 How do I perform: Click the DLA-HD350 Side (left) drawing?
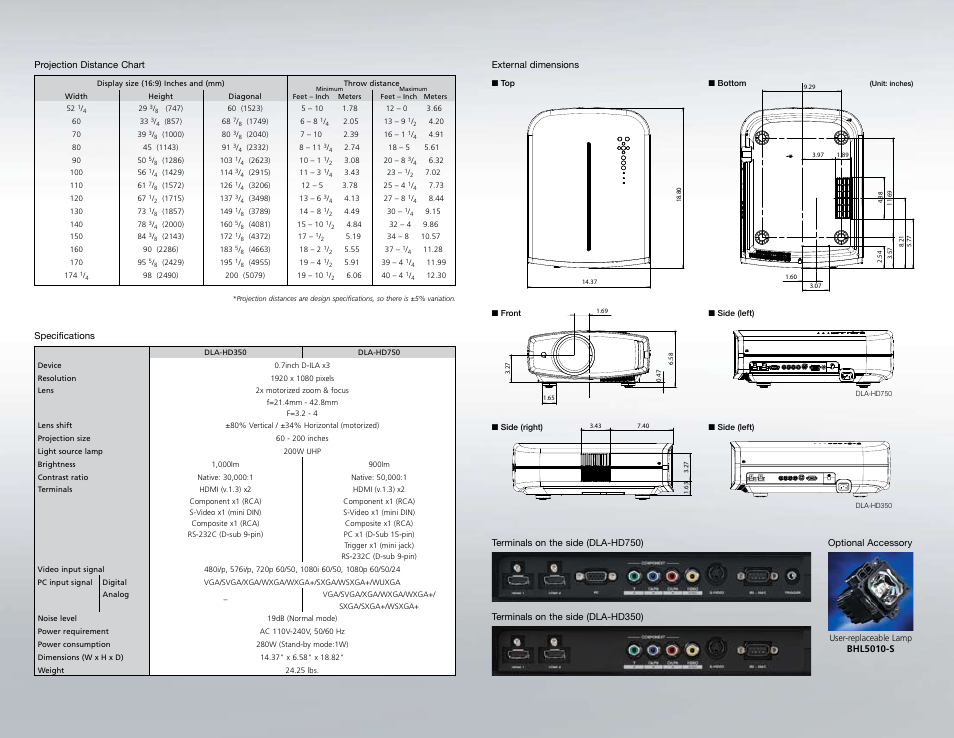tap(810, 470)
